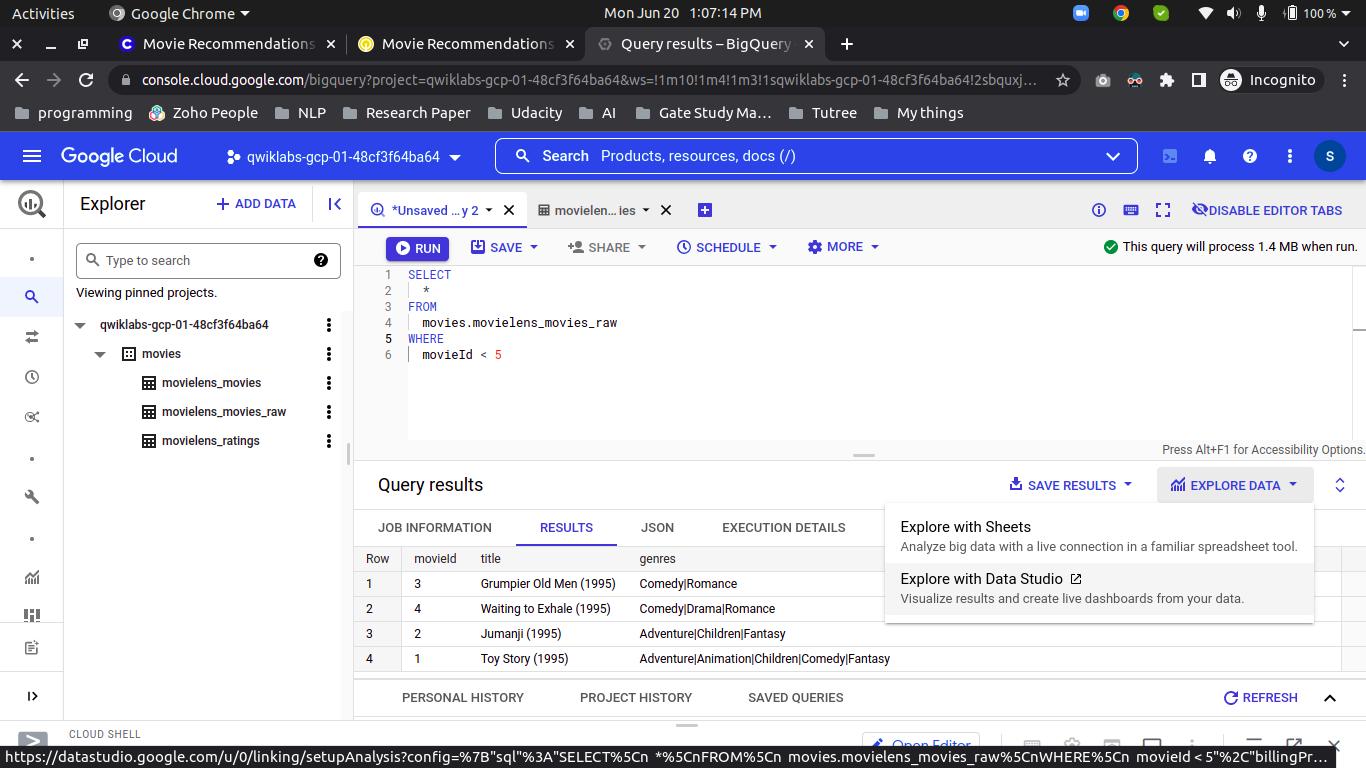Viewport: 1366px width, 768px height.
Task: Select the movielens_movies_raw table
Action: point(224,412)
